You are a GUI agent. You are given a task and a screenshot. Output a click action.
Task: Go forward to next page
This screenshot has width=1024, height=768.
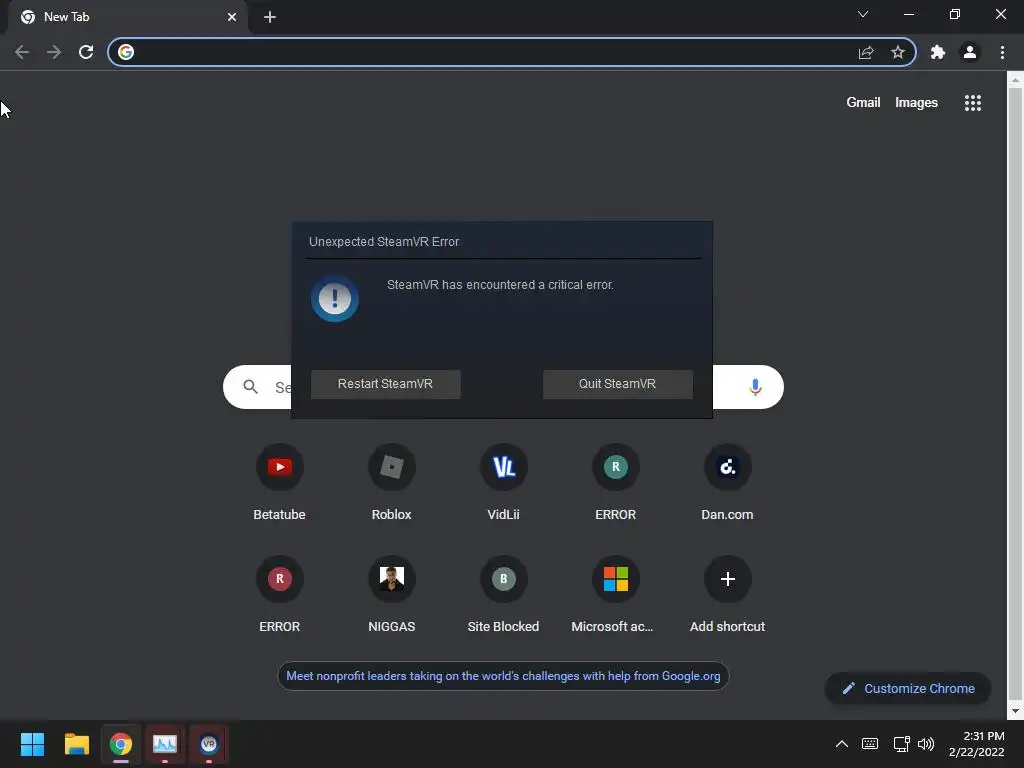pyautogui.click(x=54, y=52)
